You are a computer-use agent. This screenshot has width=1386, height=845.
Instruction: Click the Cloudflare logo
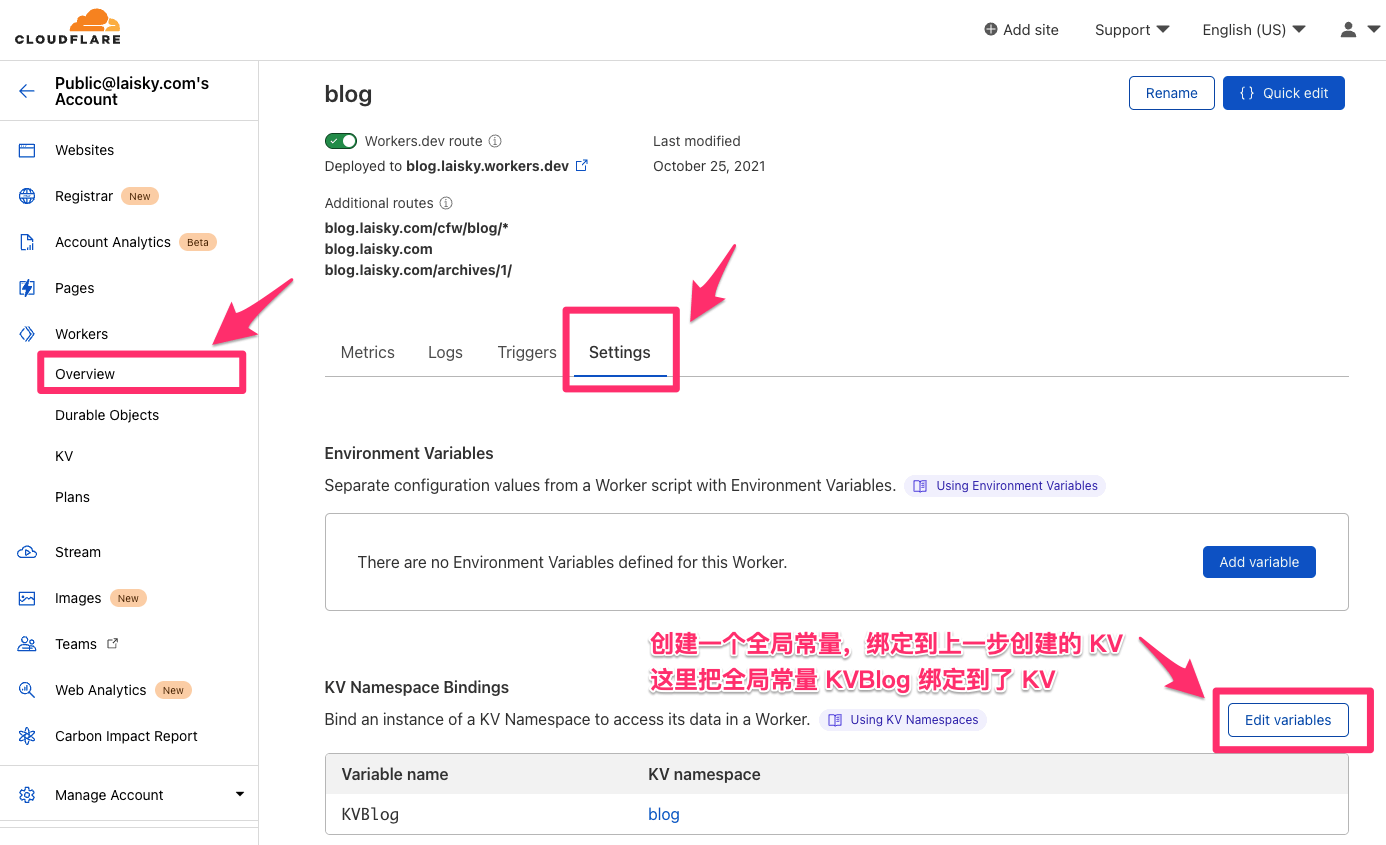coord(68,27)
